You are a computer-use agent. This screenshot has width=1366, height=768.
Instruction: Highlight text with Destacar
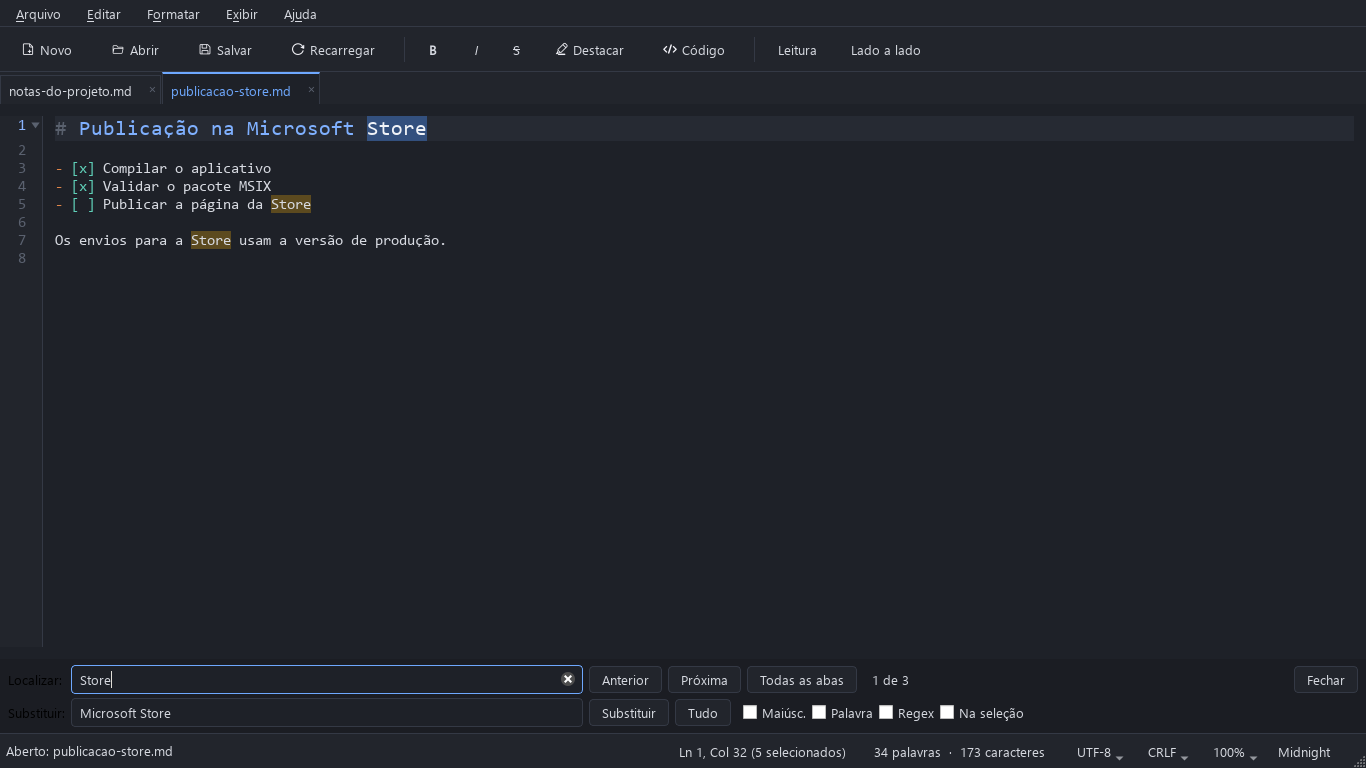tap(590, 50)
